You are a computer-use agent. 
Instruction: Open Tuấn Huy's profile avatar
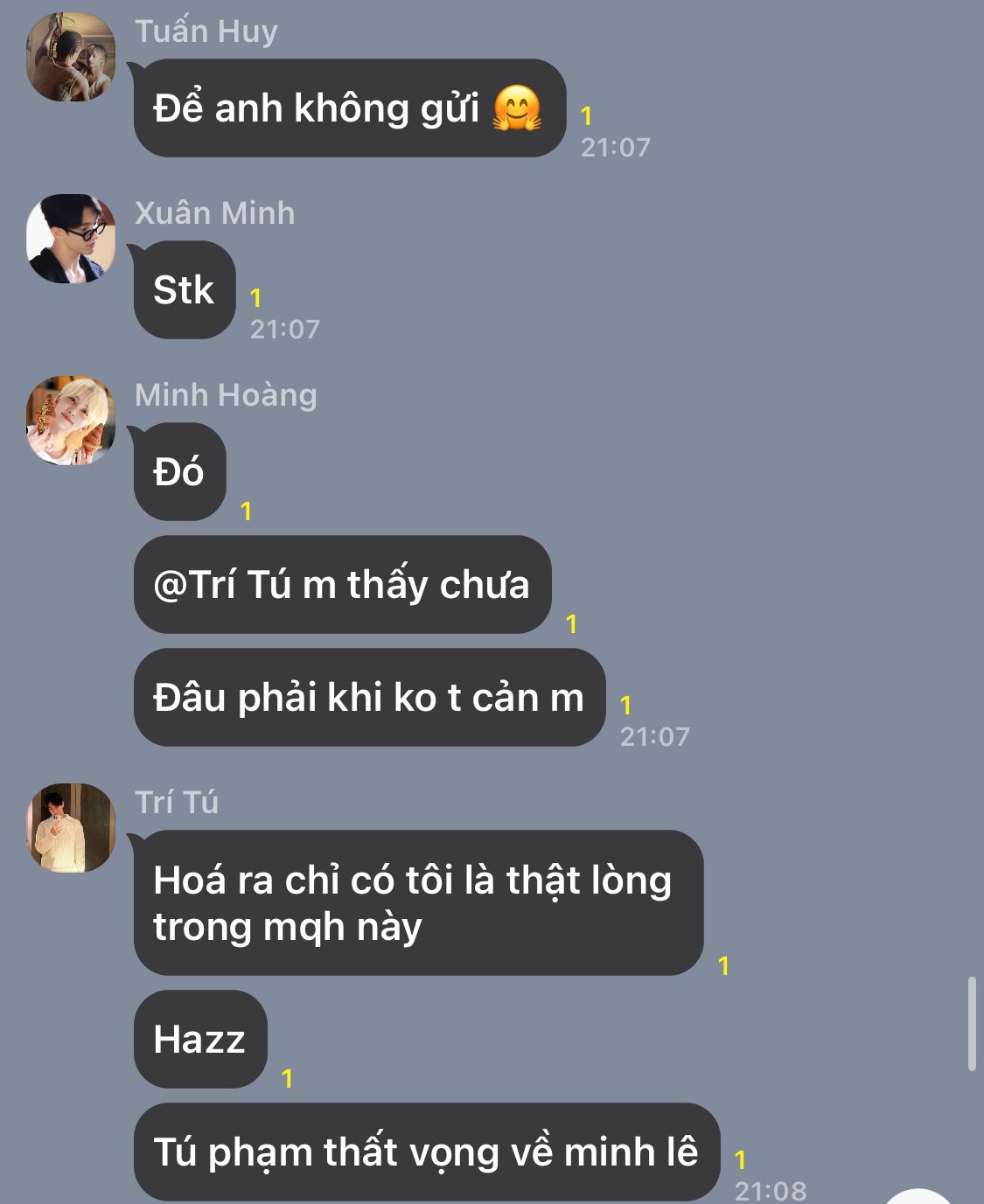71,57
